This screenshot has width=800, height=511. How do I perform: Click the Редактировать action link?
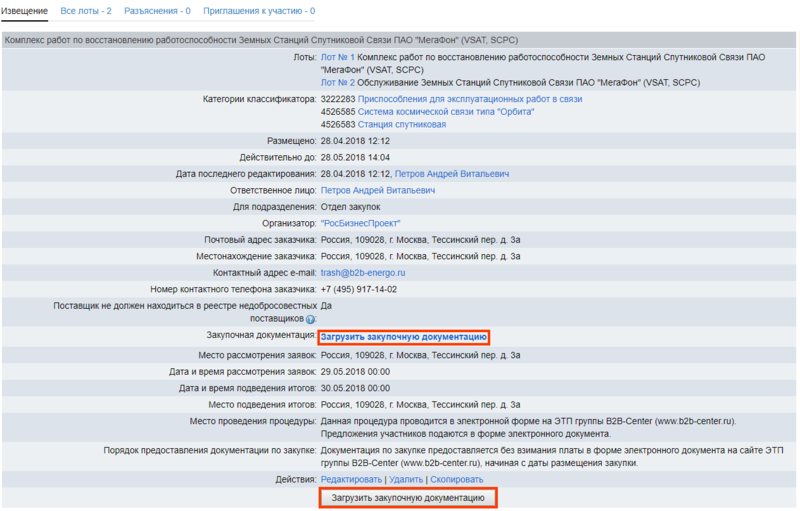coord(351,480)
